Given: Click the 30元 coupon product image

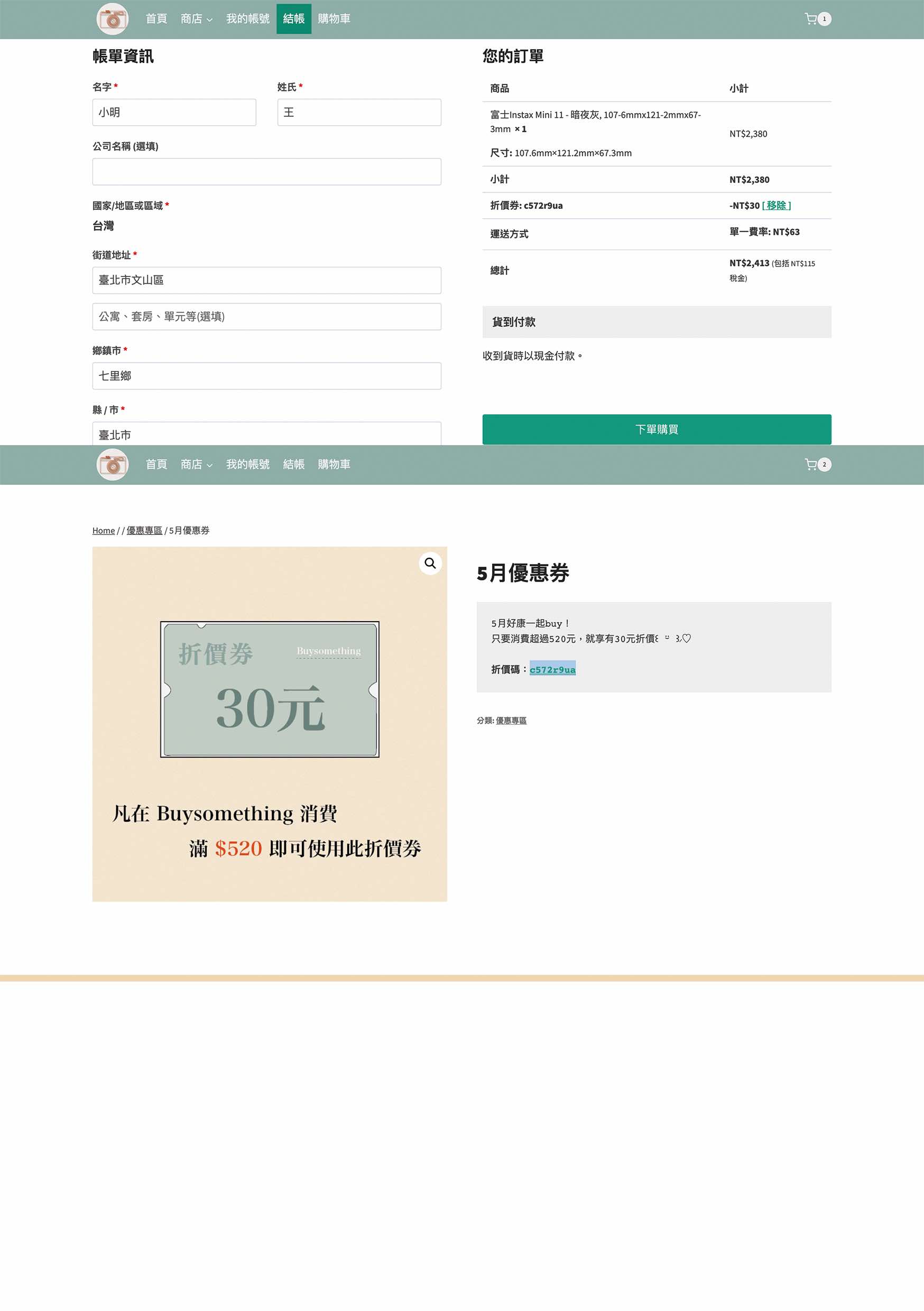Looking at the screenshot, I should tap(270, 724).
